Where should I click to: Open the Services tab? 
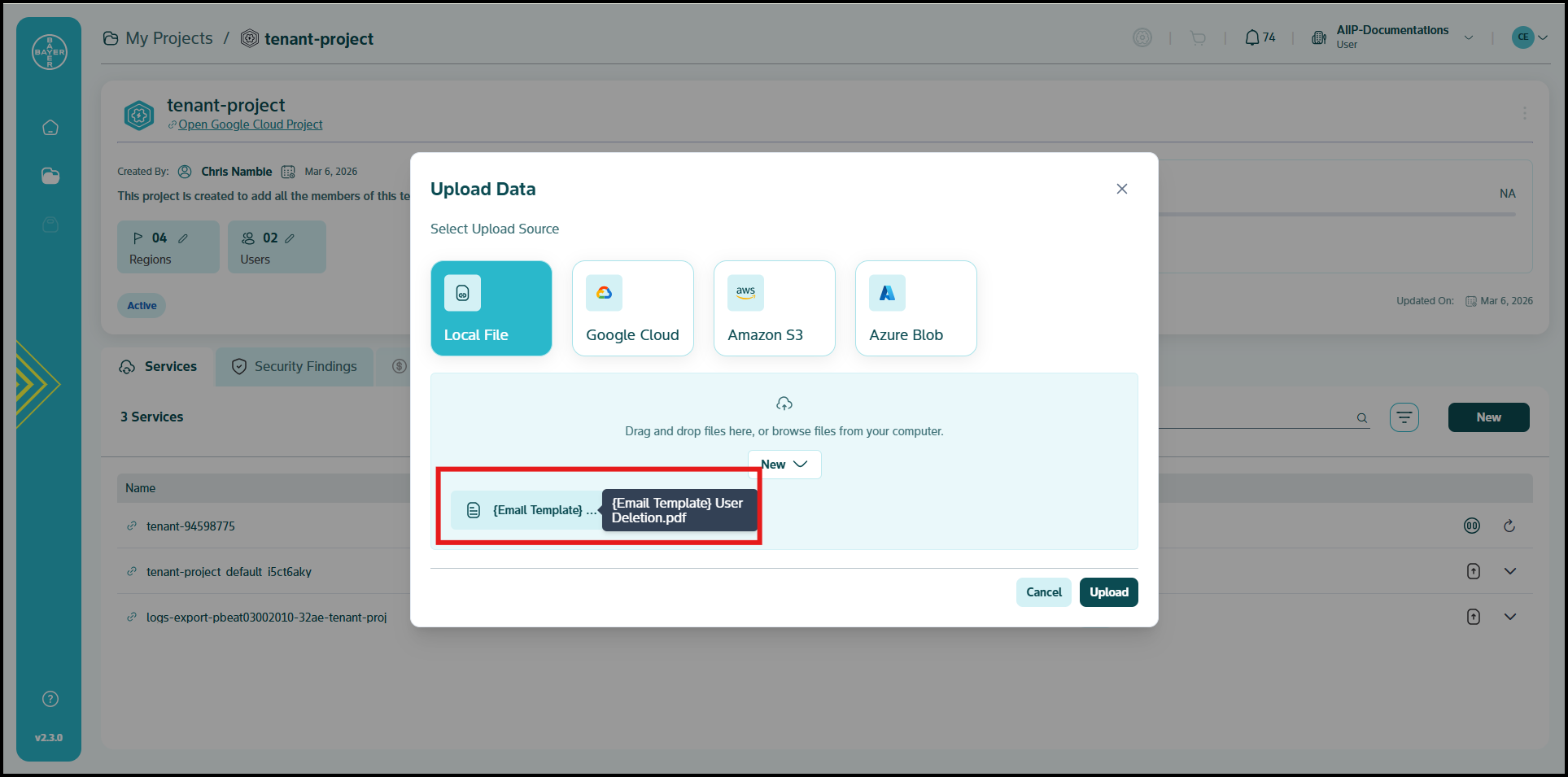(x=159, y=367)
